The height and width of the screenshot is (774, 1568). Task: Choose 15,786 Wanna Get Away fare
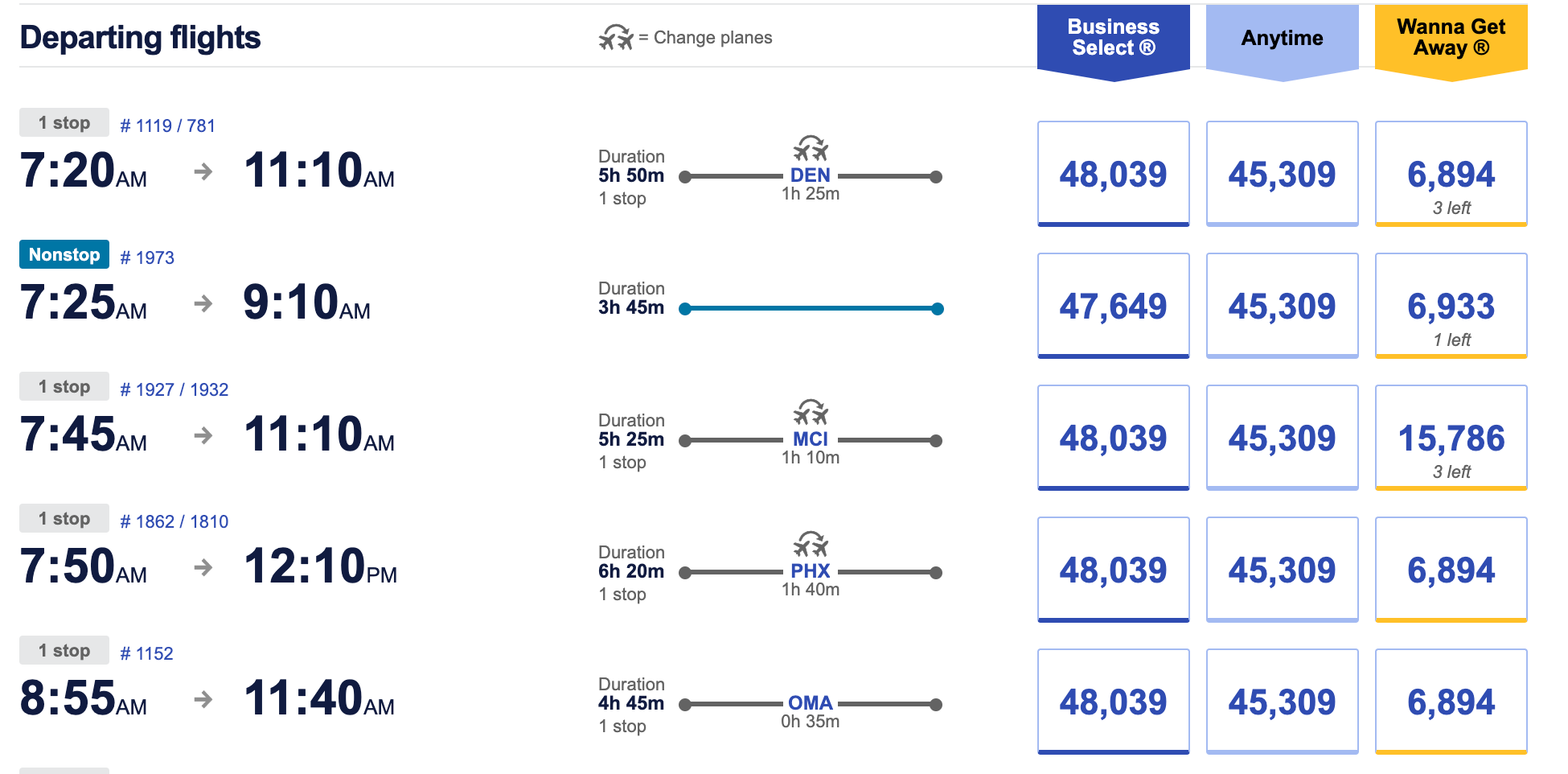(x=1451, y=438)
